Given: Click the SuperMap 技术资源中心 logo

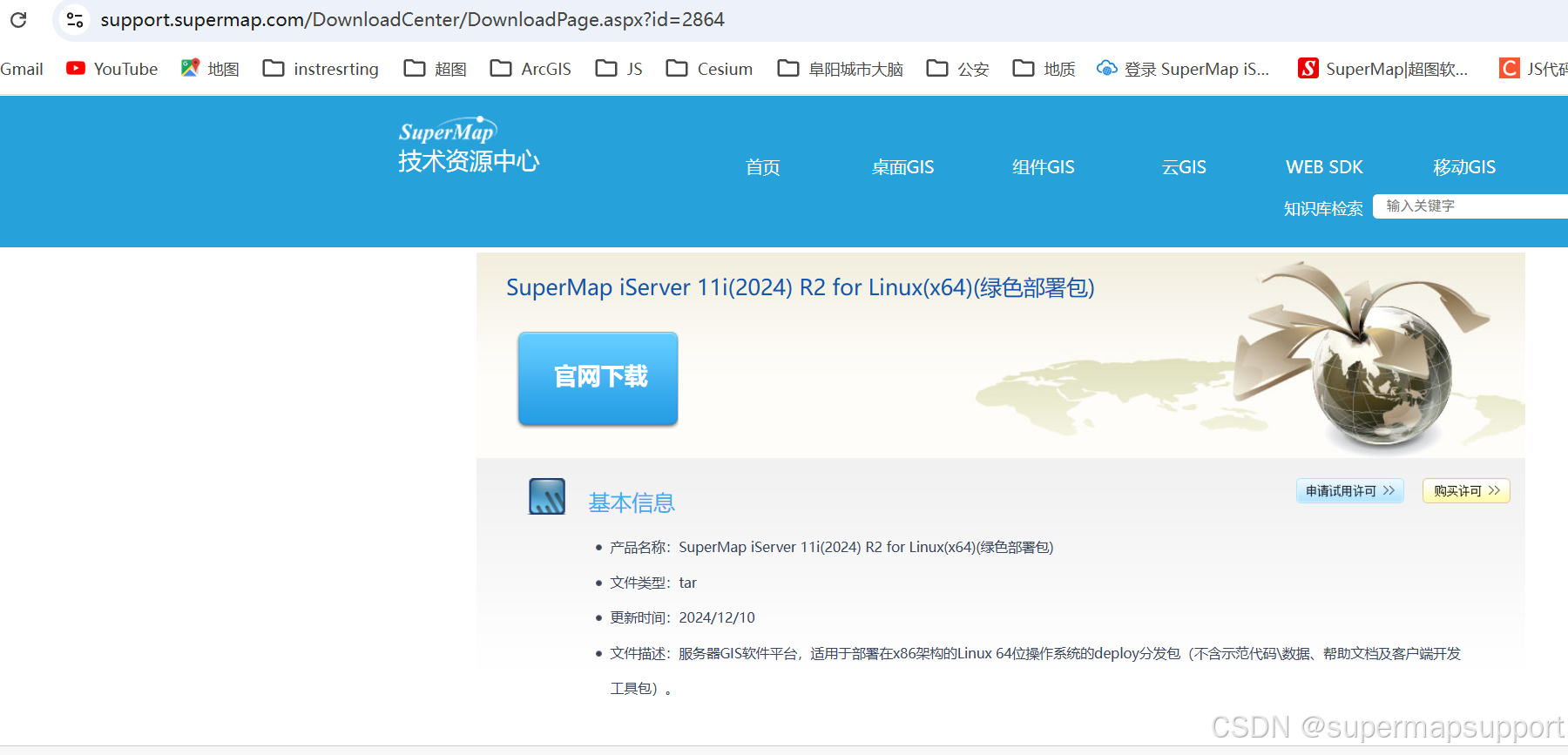Looking at the screenshot, I should pyautogui.click(x=469, y=145).
